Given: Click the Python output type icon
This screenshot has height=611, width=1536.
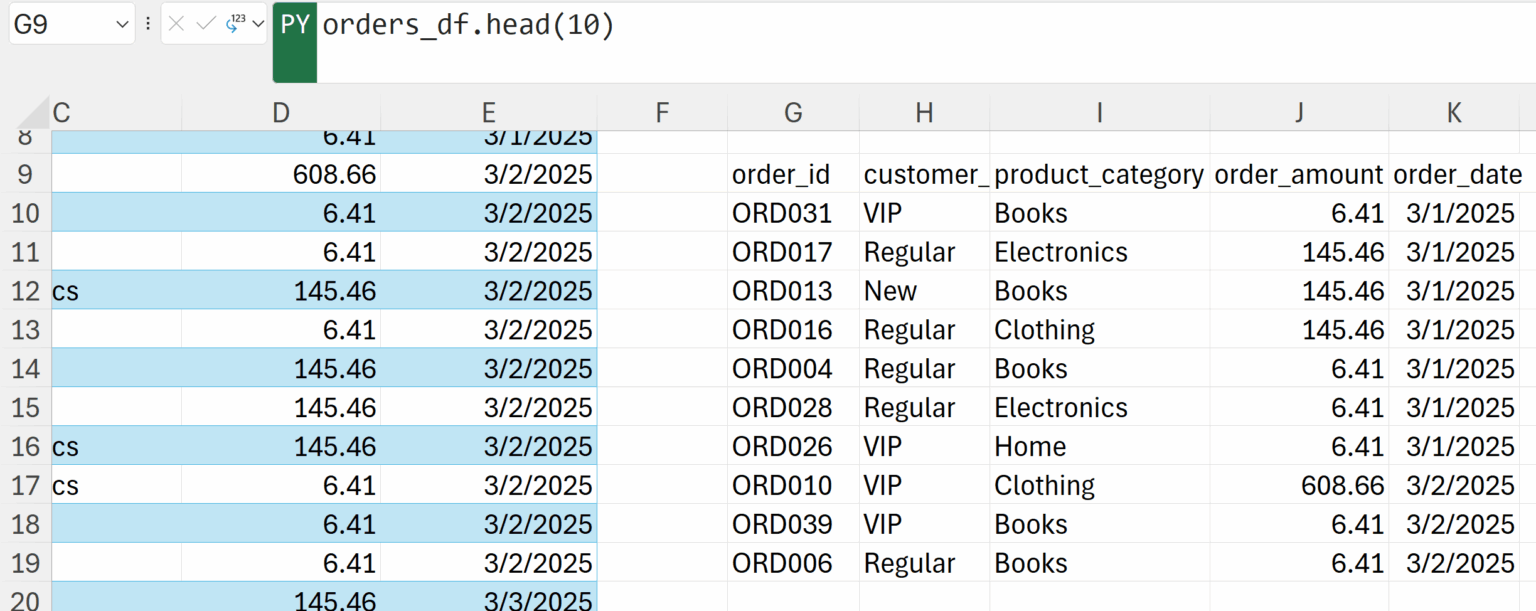Looking at the screenshot, I should pyautogui.click(x=236, y=23).
